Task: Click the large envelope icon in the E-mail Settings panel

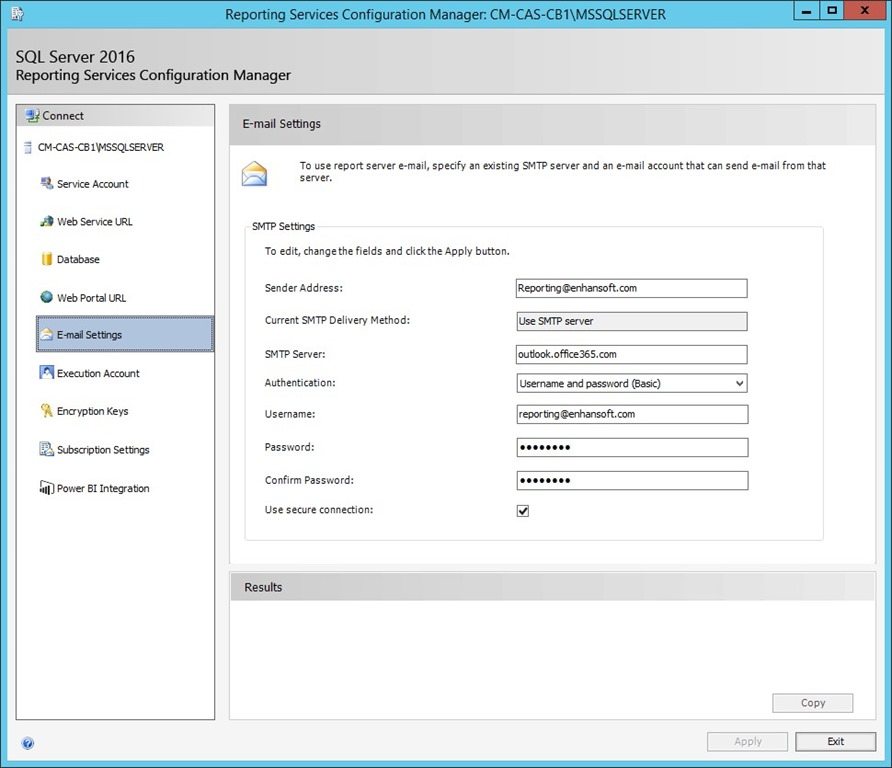Action: tap(254, 174)
